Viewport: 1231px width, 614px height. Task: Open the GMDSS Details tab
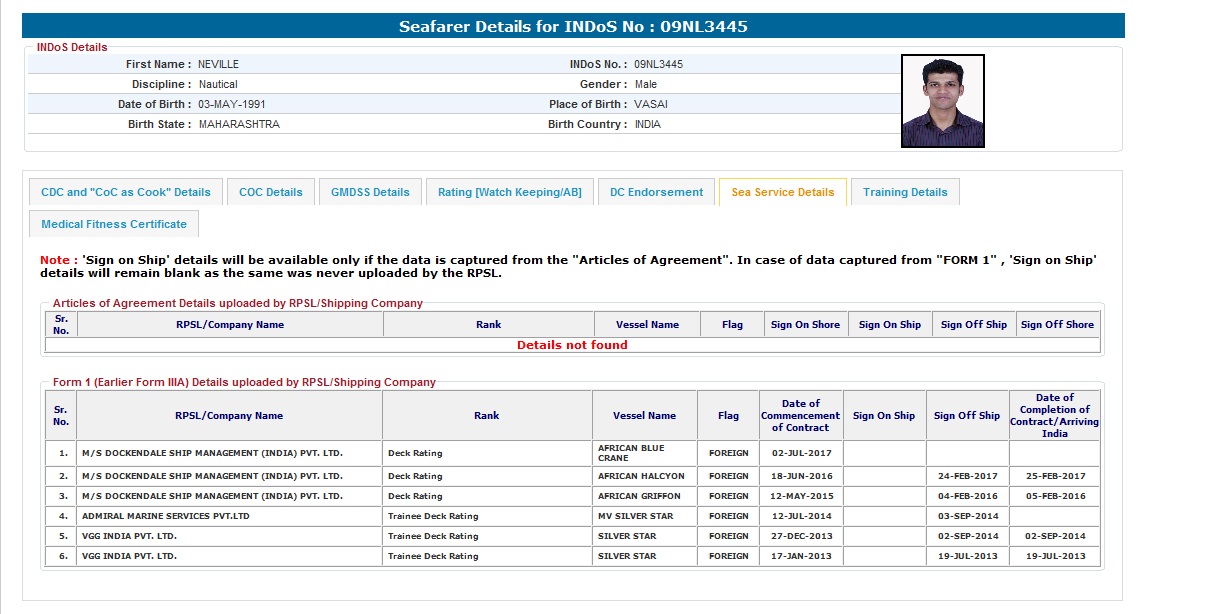coord(370,192)
